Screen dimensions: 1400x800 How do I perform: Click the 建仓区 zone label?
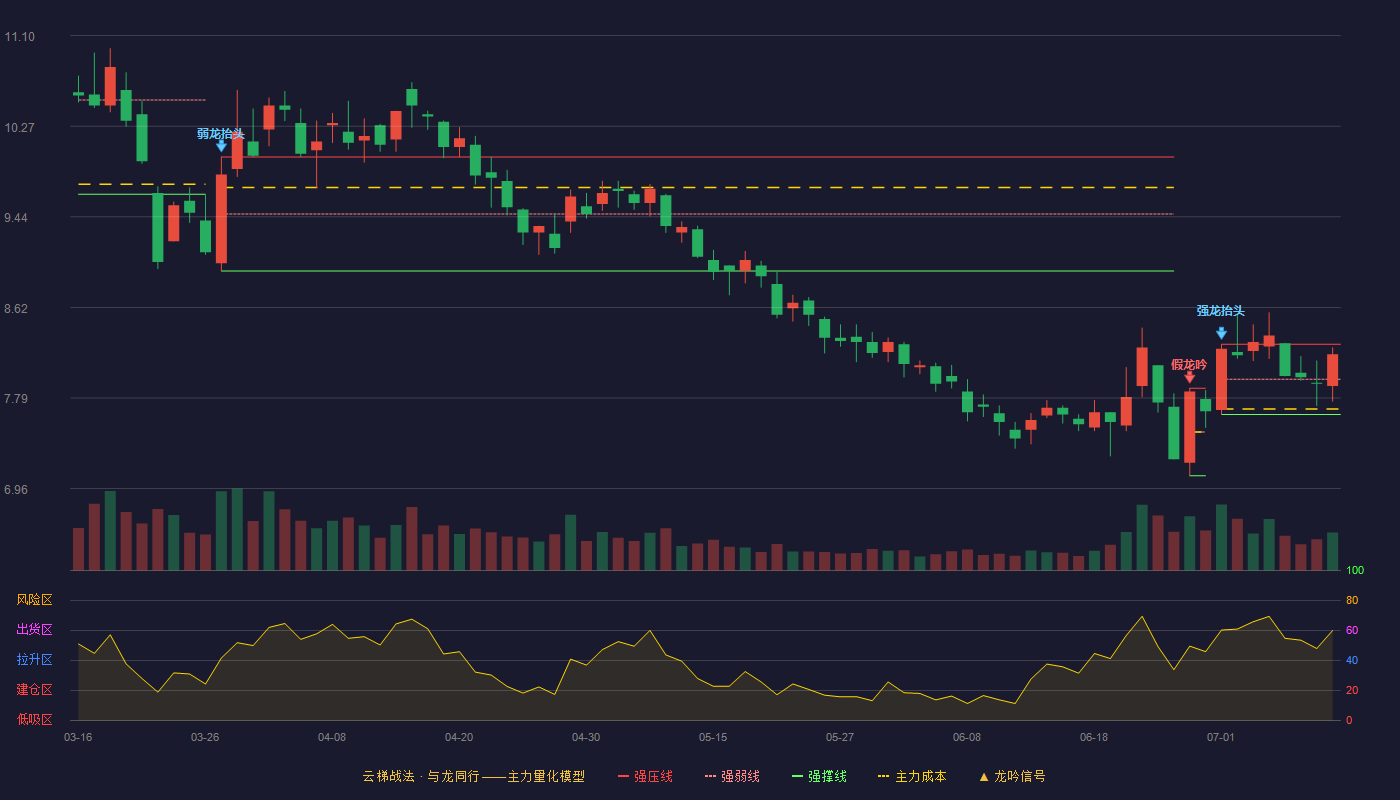point(34,690)
